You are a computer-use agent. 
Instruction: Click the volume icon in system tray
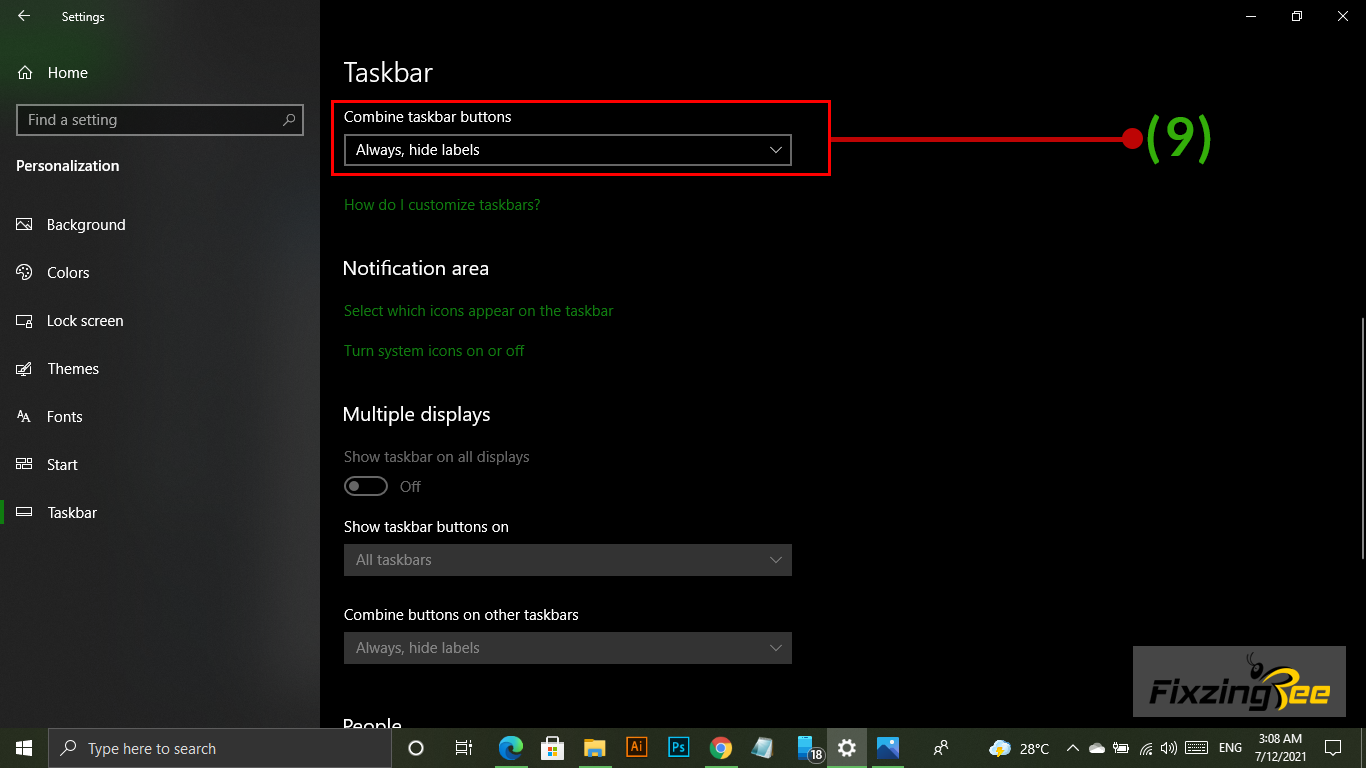[x=1168, y=748]
